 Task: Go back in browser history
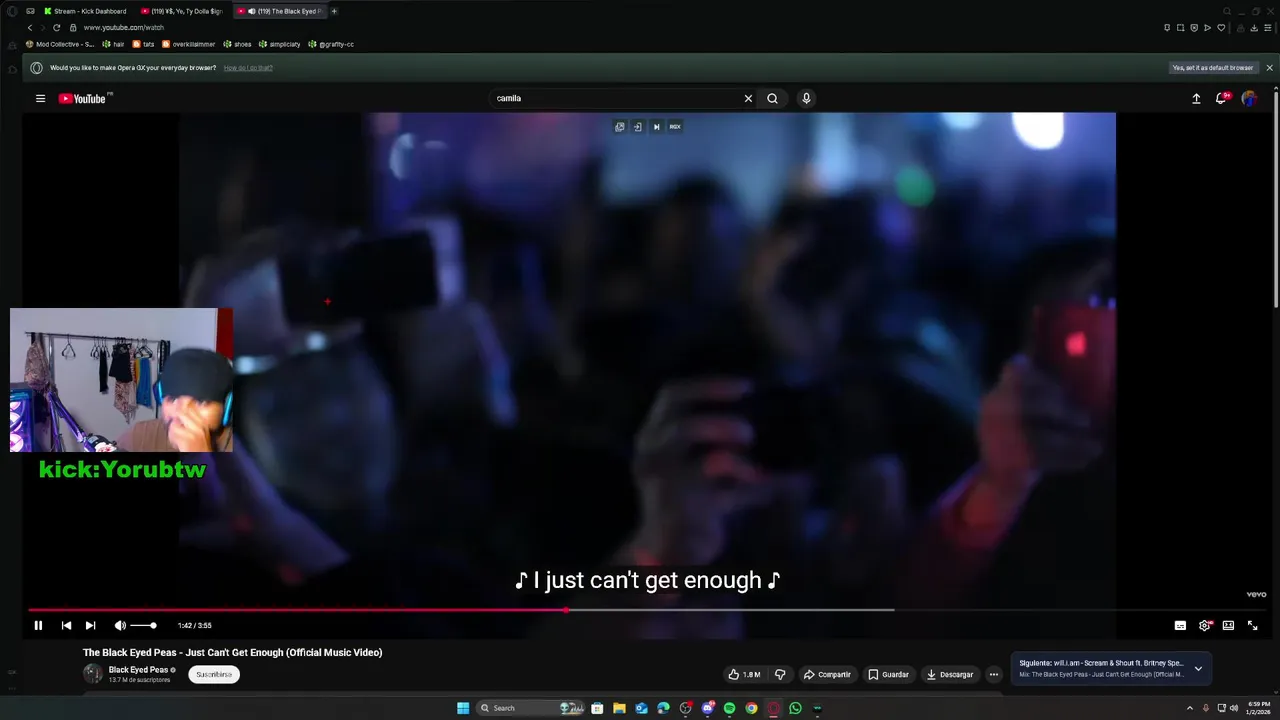(30, 27)
